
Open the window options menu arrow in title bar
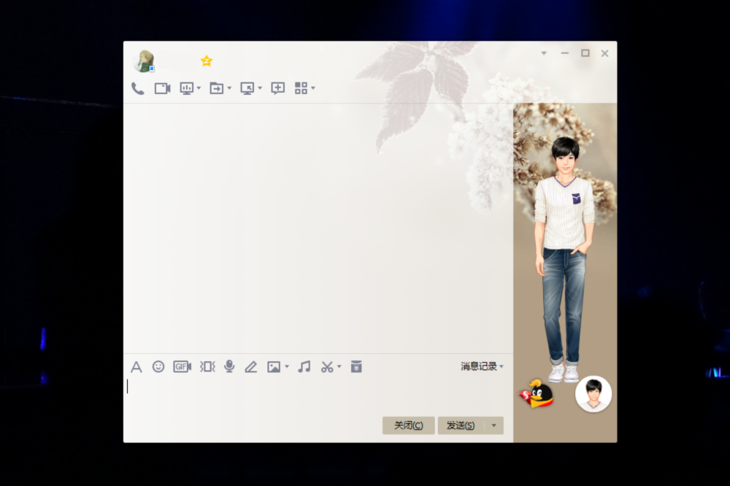pyautogui.click(x=544, y=53)
